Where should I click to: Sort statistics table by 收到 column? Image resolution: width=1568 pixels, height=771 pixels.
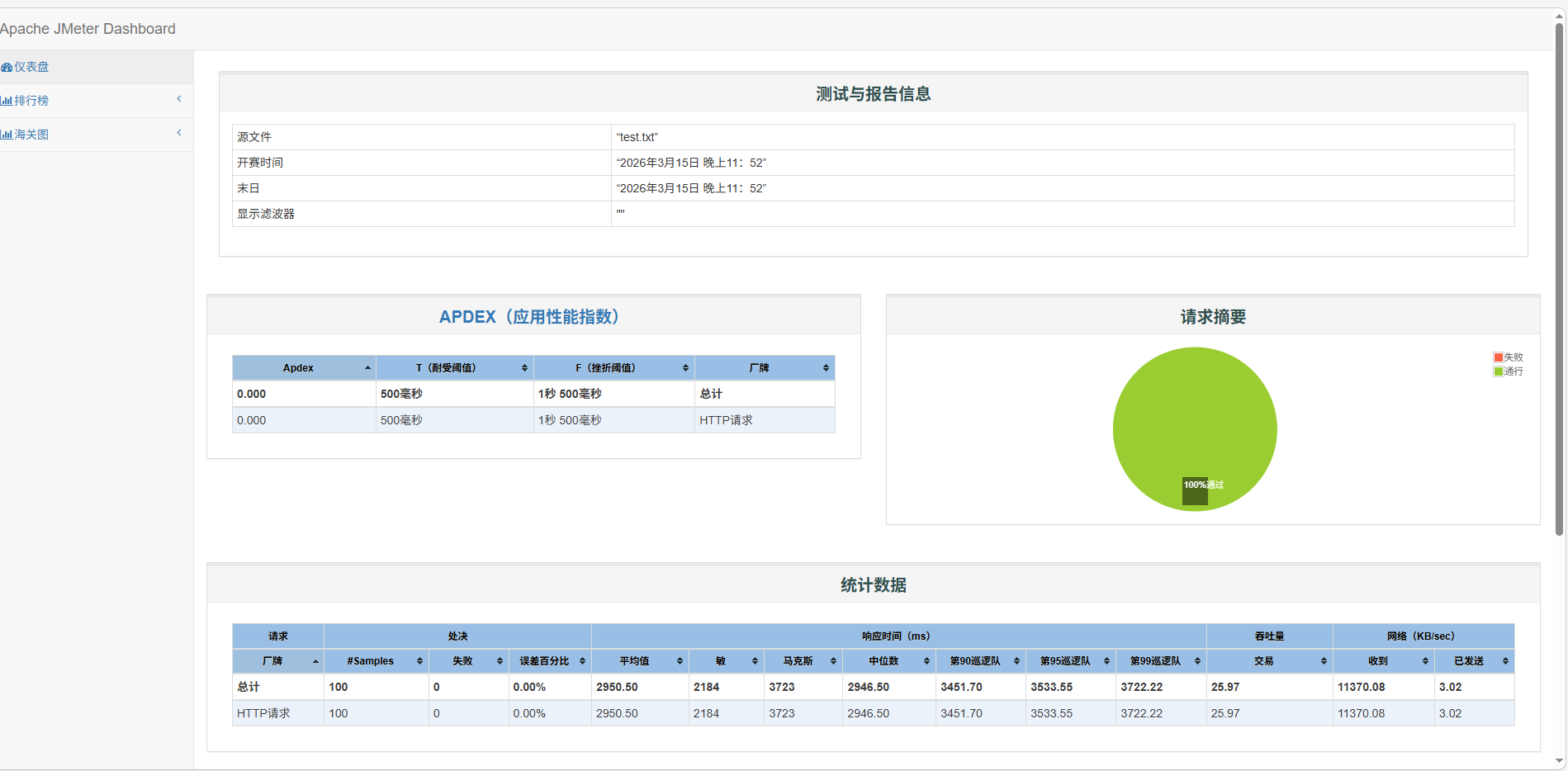tap(1384, 661)
